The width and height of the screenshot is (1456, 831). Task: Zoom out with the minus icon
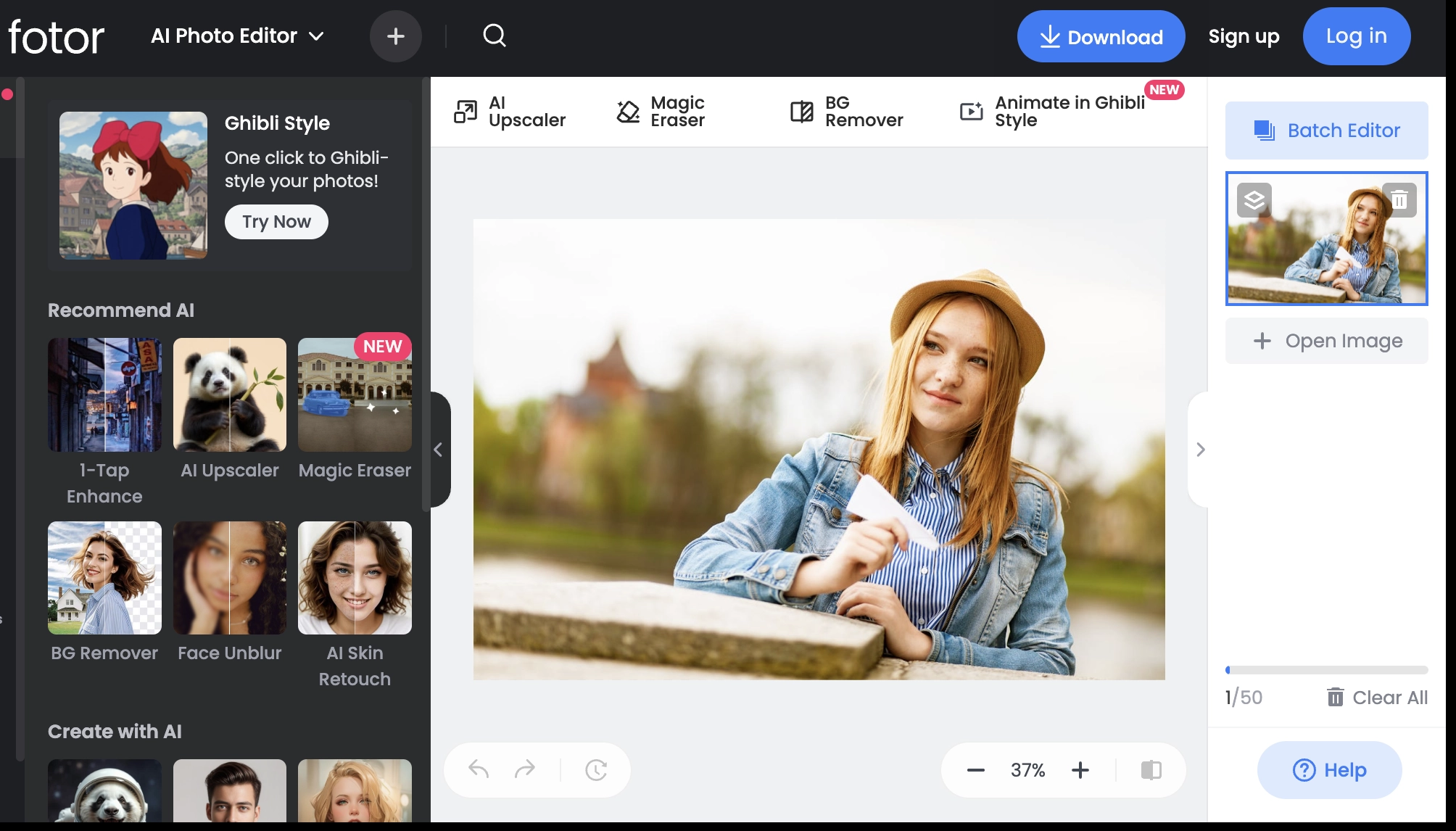point(975,770)
